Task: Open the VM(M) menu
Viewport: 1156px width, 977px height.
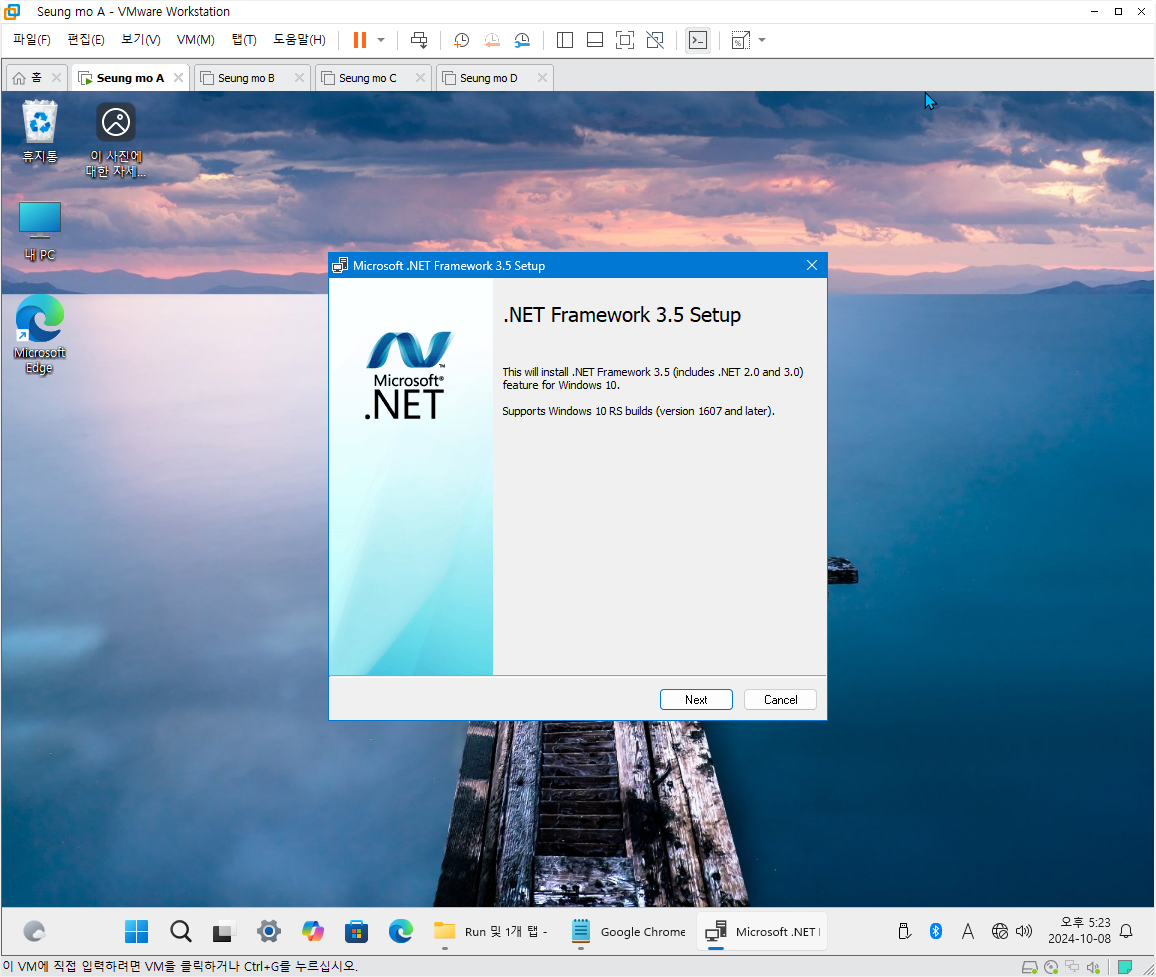Action: click(195, 40)
